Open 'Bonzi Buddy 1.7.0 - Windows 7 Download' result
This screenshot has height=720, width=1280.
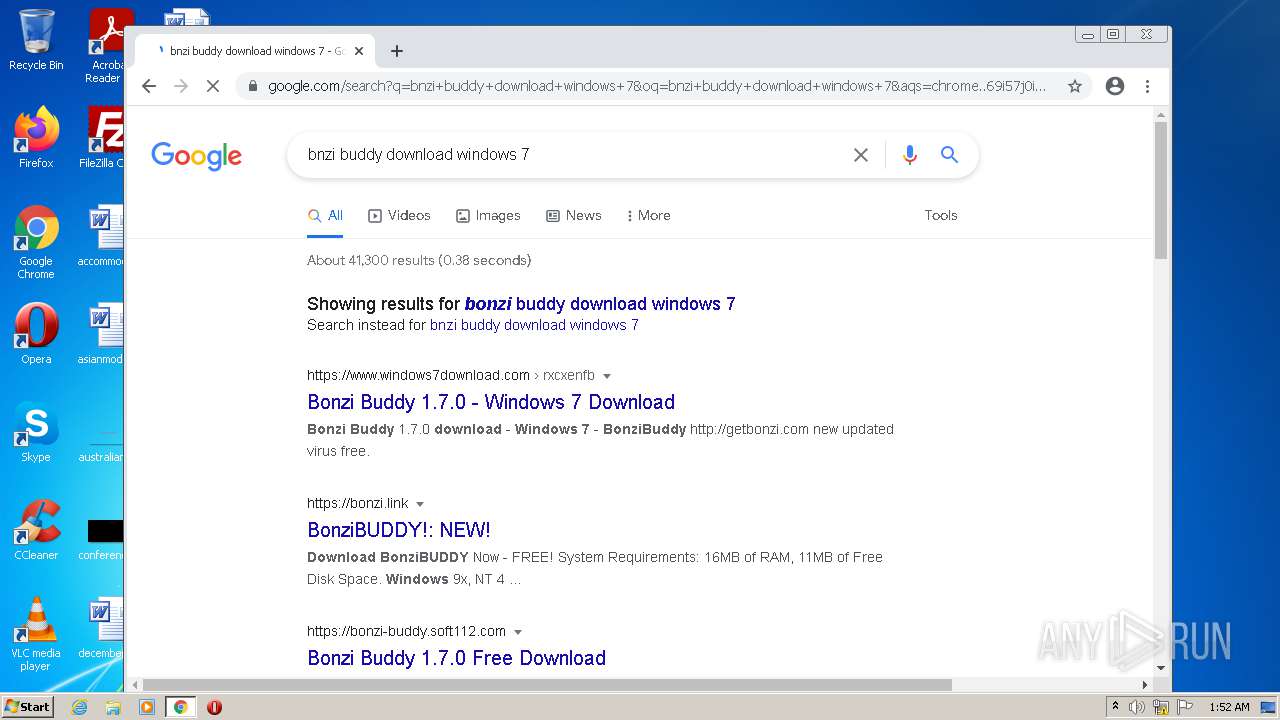pyautogui.click(x=491, y=402)
